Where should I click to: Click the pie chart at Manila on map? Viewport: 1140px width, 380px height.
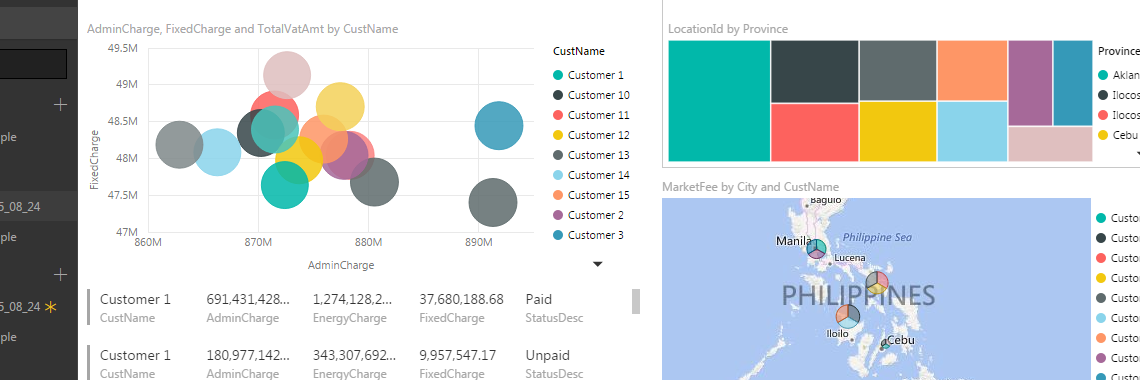coord(816,249)
